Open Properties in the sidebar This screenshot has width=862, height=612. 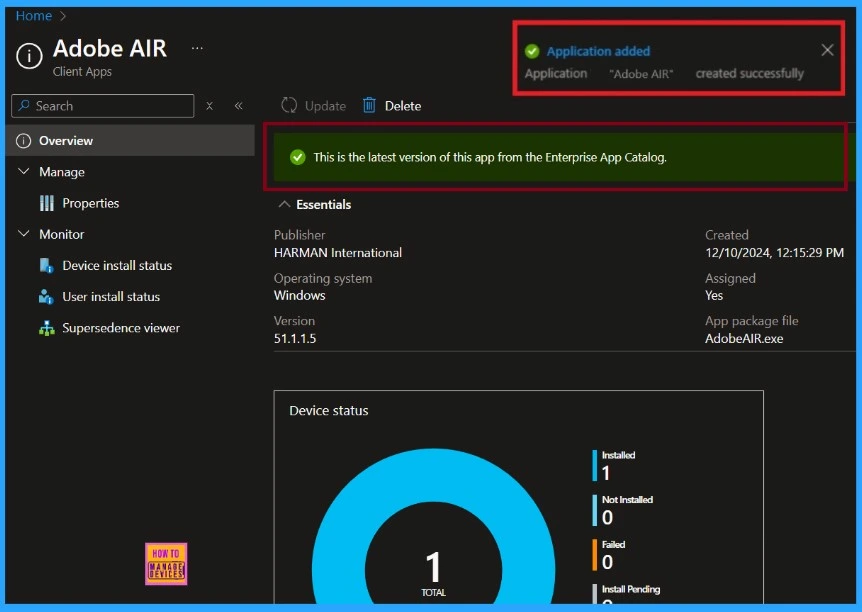pos(91,203)
